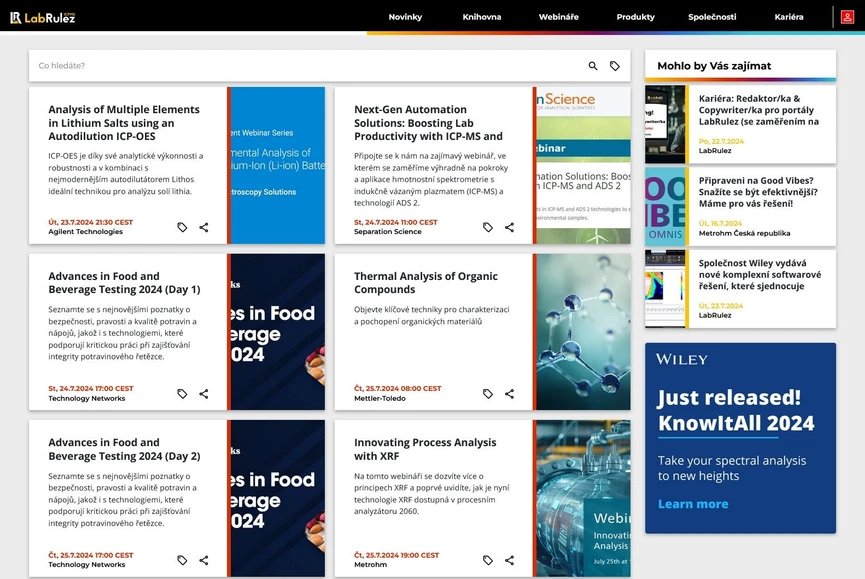Open 'Společnost Wiley vydává' sidebar article
This screenshot has width=865, height=579.
760,275
